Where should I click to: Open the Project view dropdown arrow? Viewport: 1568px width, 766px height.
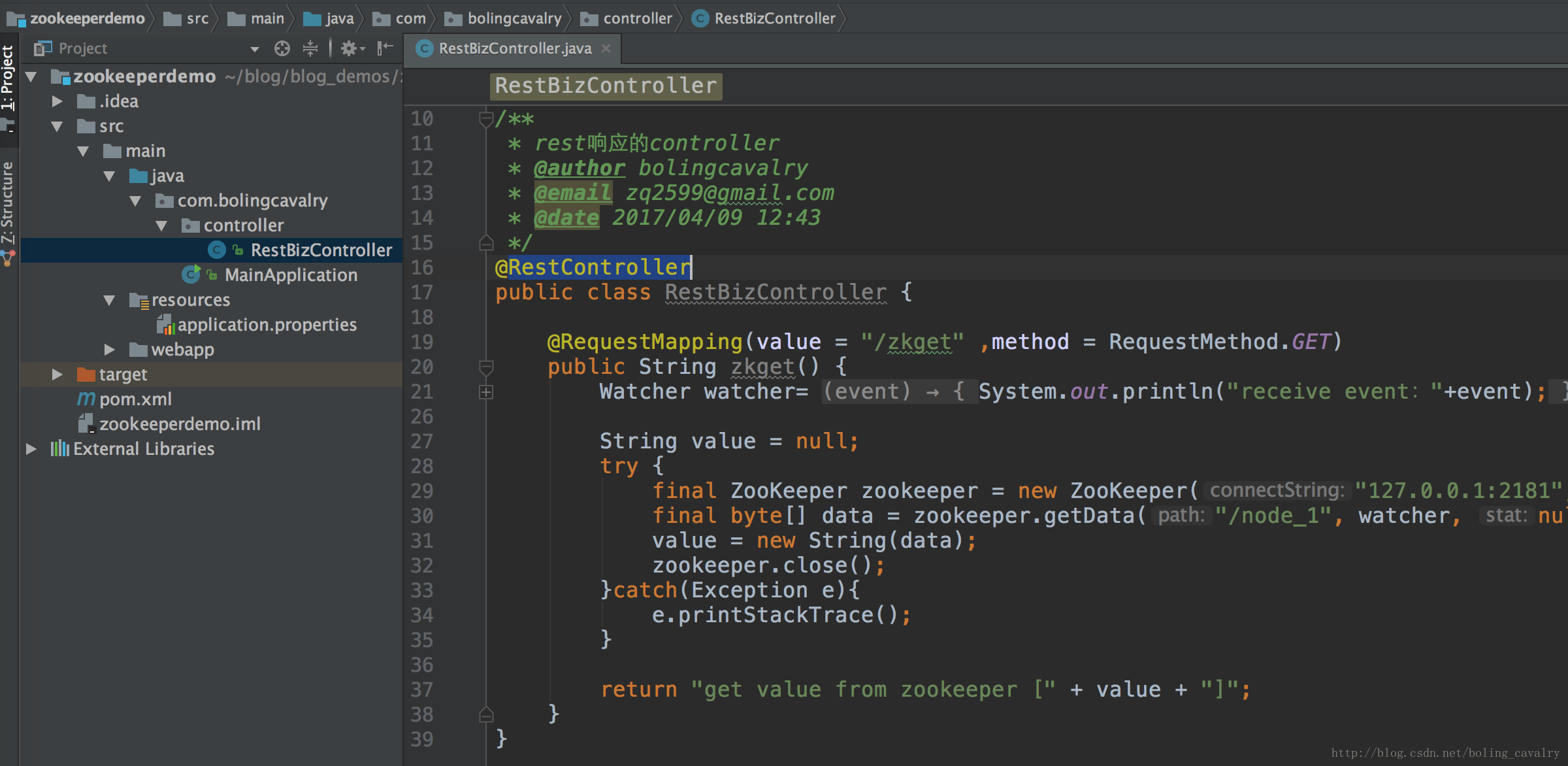(254, 49)
